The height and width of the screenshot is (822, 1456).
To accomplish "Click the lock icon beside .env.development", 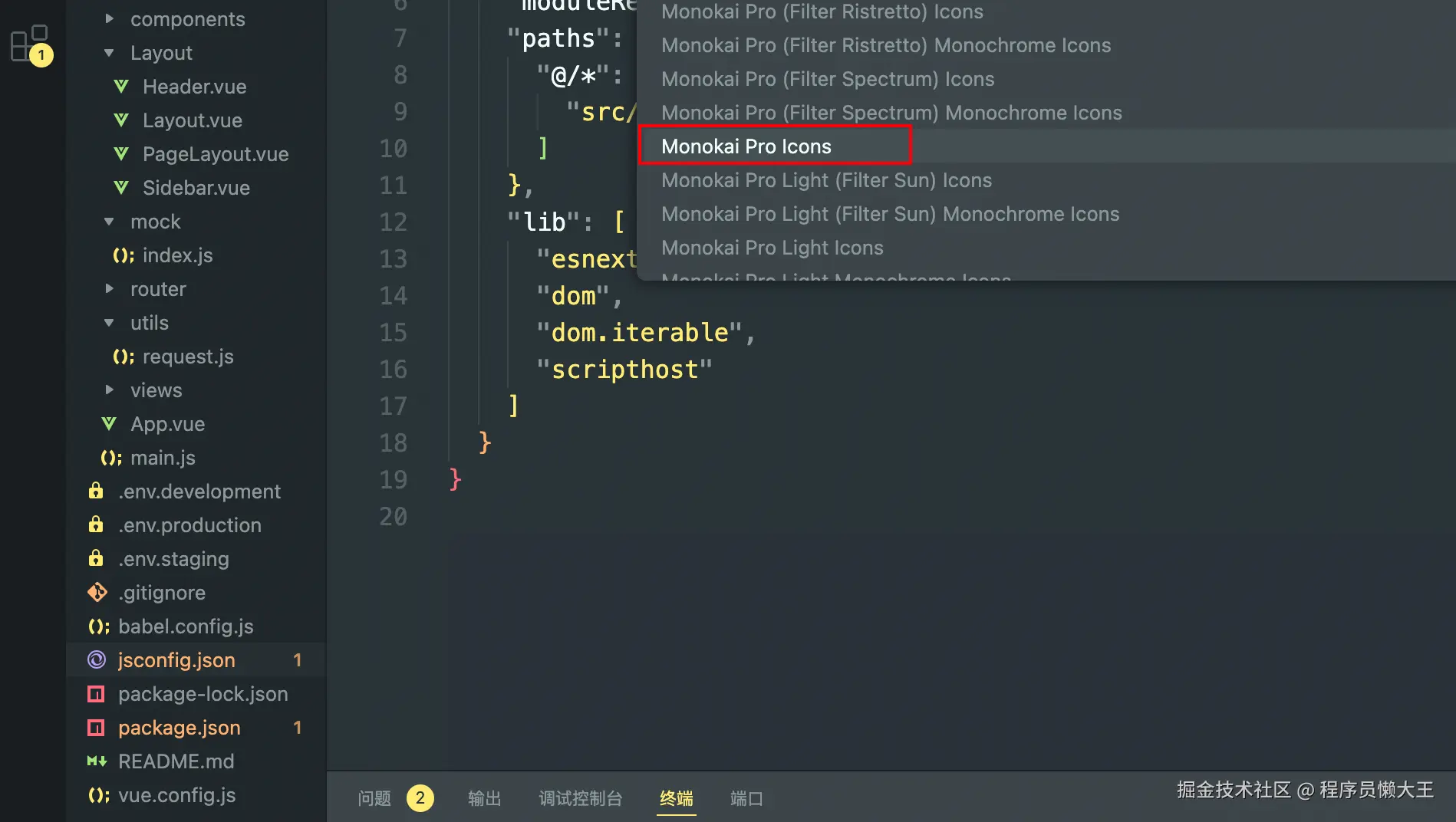I will [96, 491].
